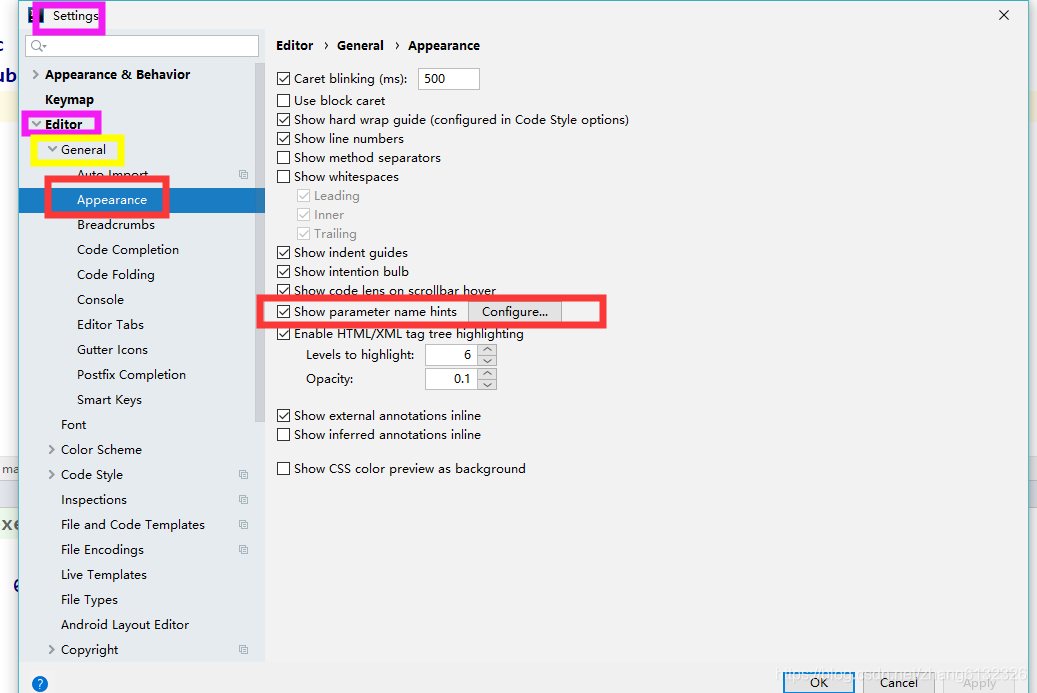The width and height of the screenshot is (1037, 693).
Task: Click the Apply button
Action: click(x=979, y=682)
